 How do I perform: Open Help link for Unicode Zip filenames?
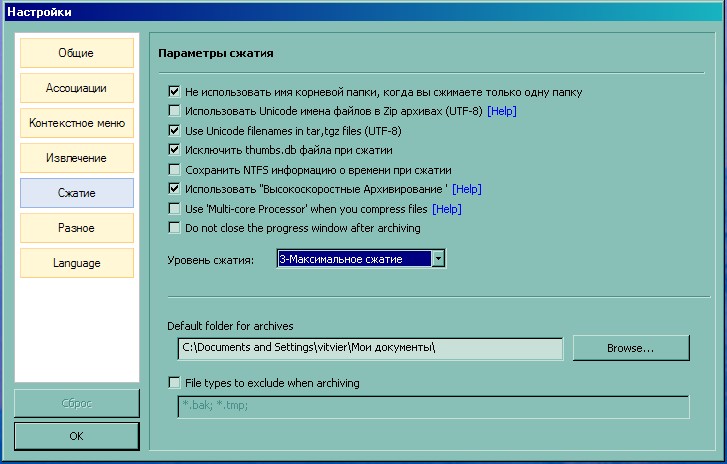point(502,111)
